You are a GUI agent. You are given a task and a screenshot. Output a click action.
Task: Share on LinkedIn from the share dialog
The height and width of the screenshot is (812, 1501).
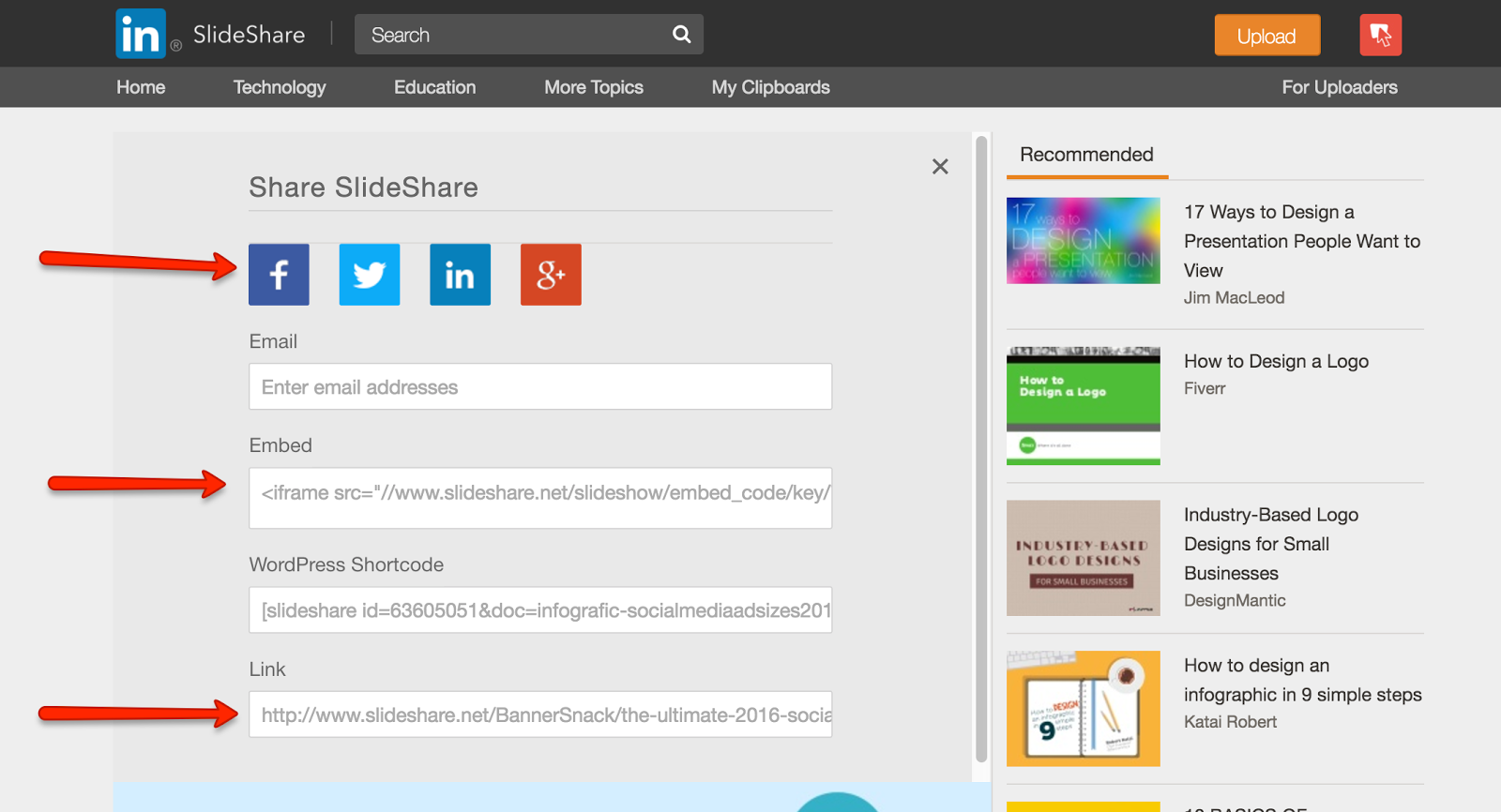(x=460, y=275)
